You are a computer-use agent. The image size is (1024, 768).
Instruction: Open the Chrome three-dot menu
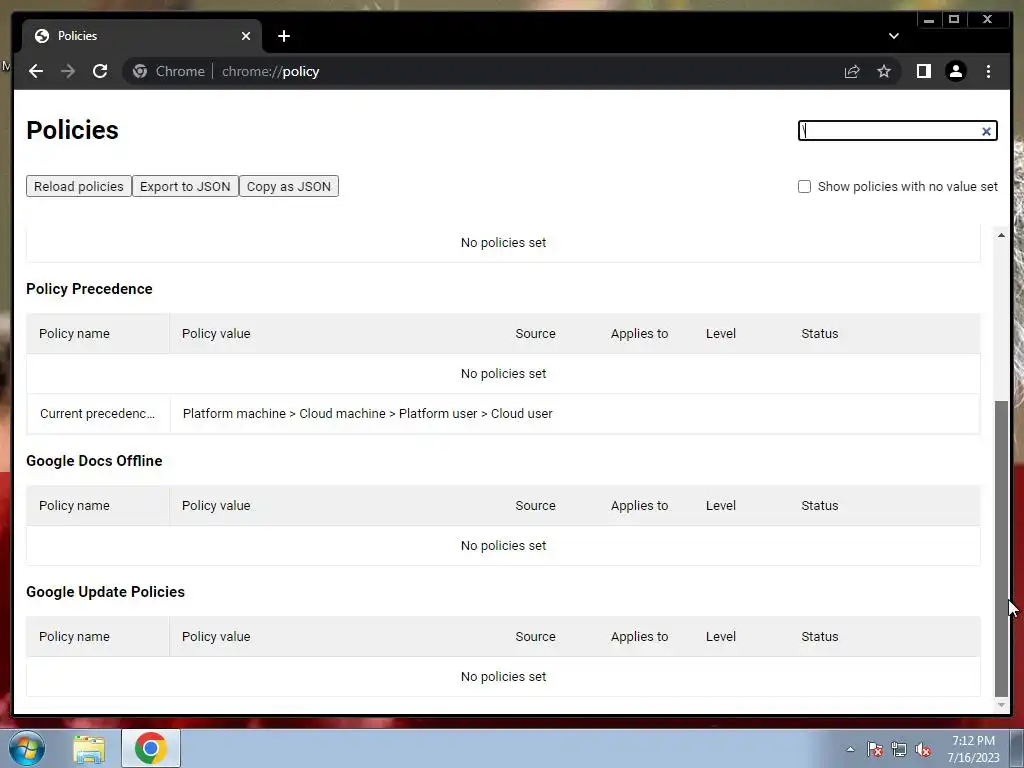click(988, 71)
